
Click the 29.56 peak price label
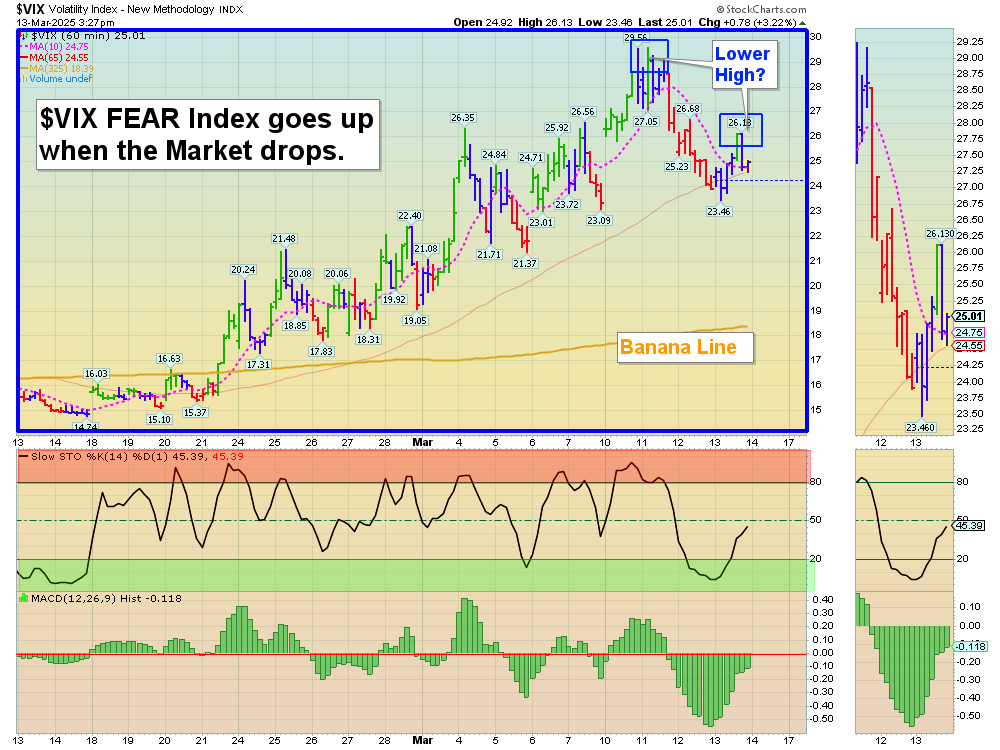636,38
